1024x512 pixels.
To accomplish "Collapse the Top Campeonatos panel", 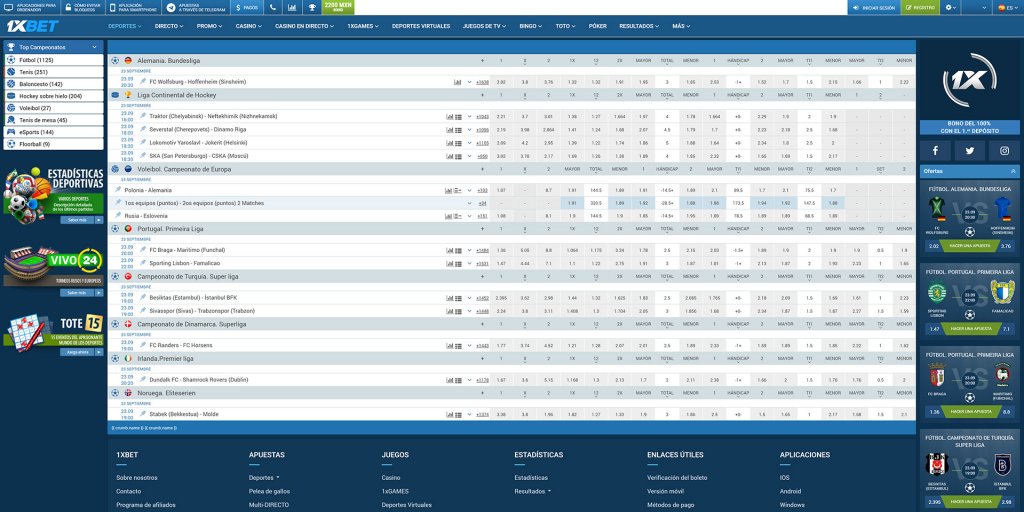I will [94, 48].
